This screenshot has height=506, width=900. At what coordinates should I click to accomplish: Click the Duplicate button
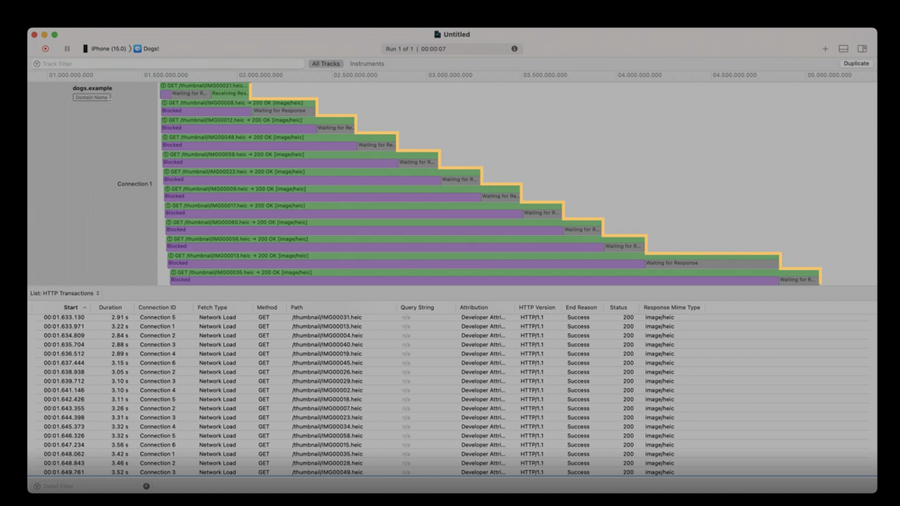[x=856, y=64]
